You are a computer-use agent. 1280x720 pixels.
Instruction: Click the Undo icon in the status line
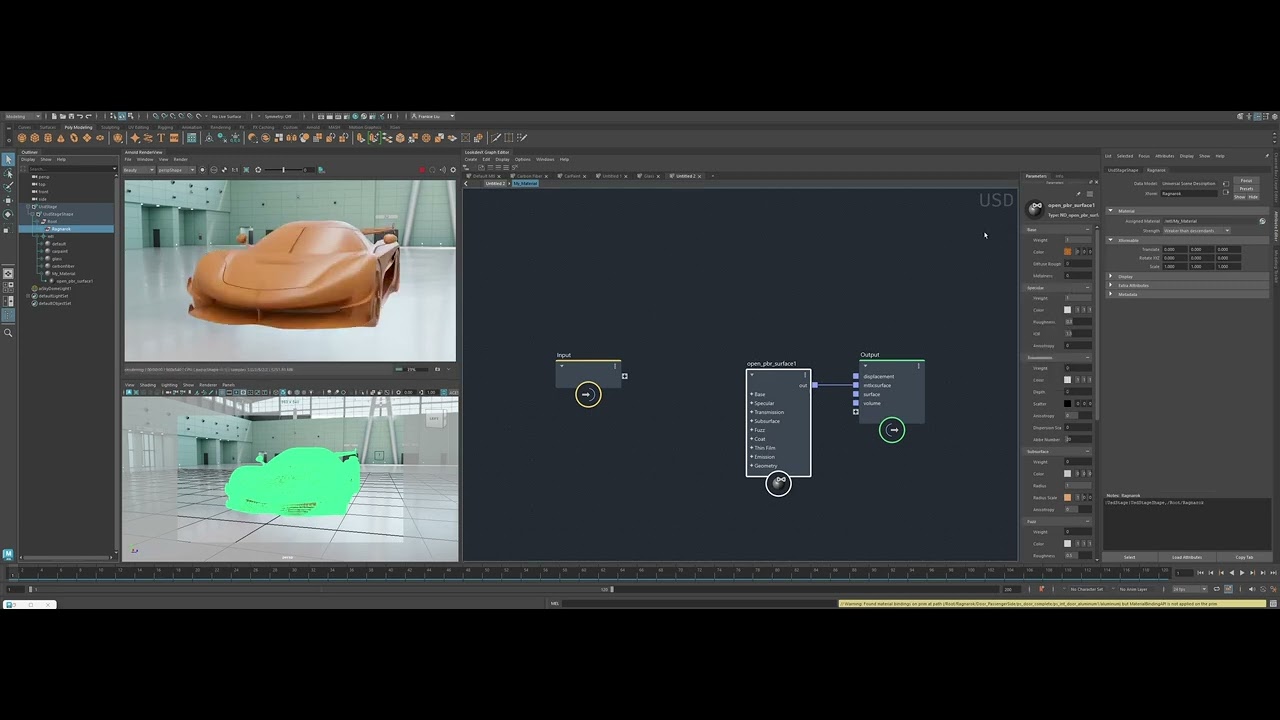coord(80,116)
